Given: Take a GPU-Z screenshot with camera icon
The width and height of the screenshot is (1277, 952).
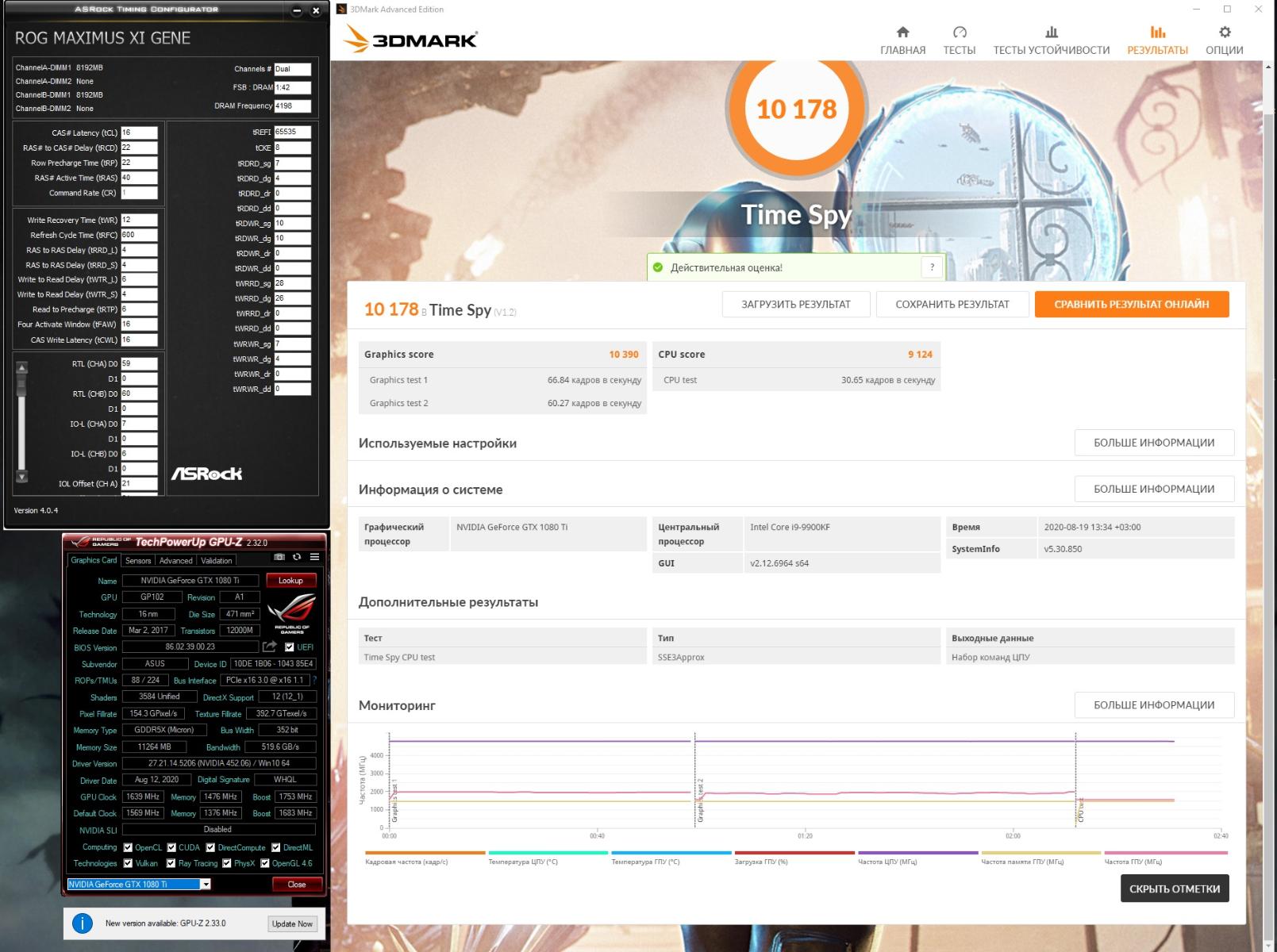Looking at the screenshot, I should tap(279, 558).
